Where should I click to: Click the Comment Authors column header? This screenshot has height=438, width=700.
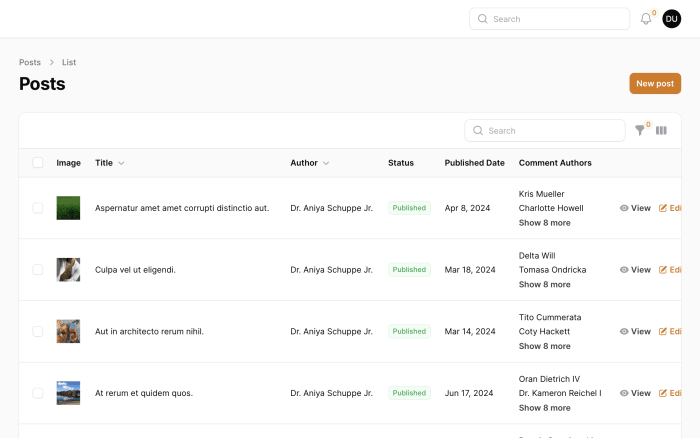tap(555, 163)
